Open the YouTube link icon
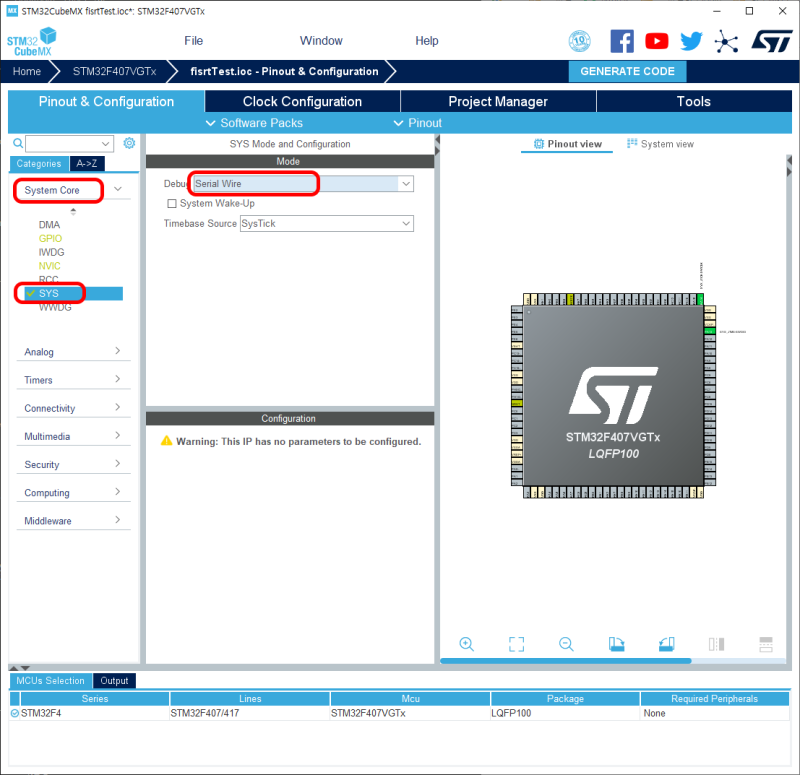 click(657, 41)
